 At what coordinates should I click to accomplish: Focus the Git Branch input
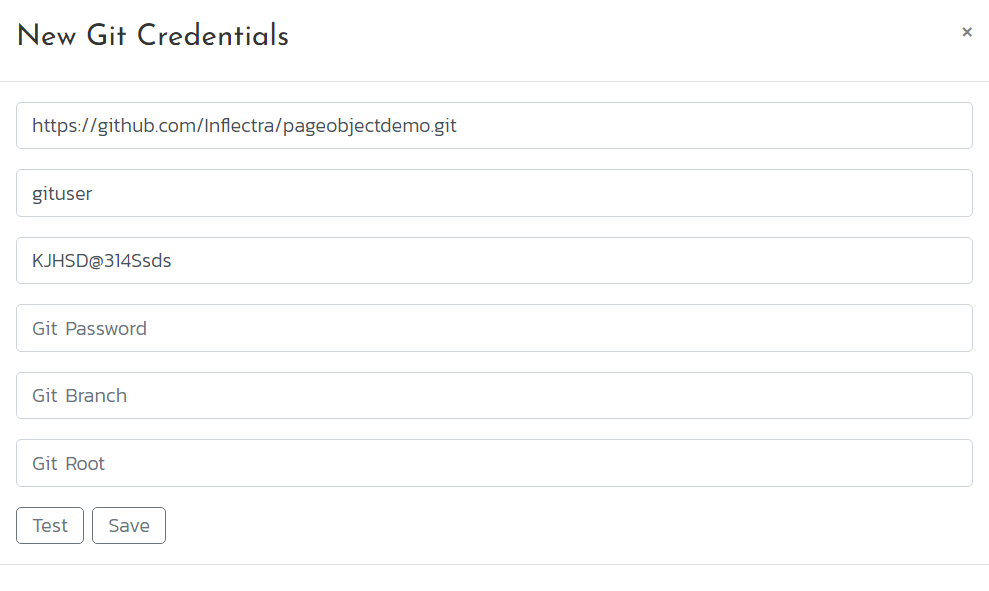click(x=494, y=396)
